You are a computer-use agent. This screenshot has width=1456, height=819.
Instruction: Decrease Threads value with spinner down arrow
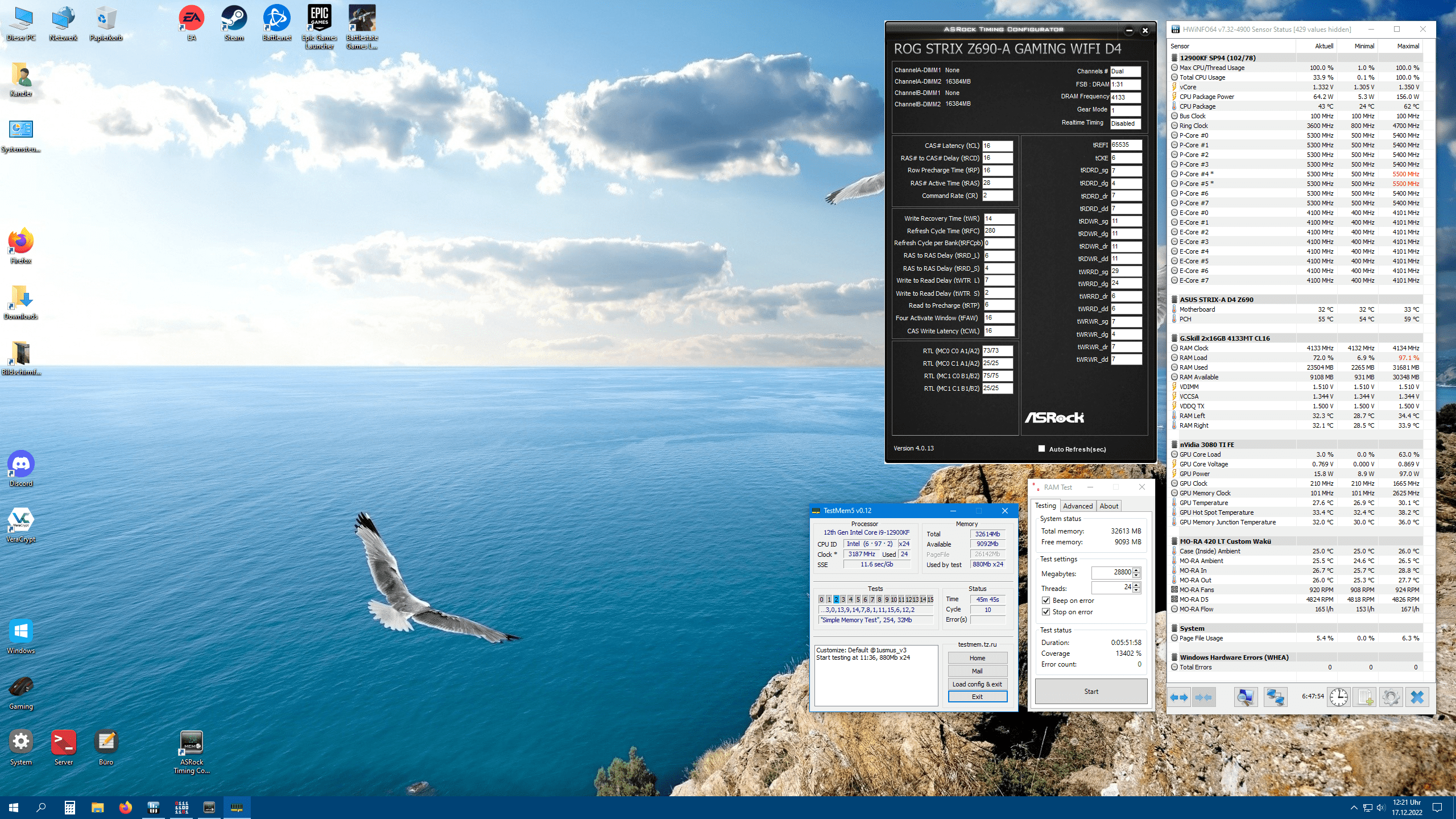pyautogui.click(x=1136, y=590)
